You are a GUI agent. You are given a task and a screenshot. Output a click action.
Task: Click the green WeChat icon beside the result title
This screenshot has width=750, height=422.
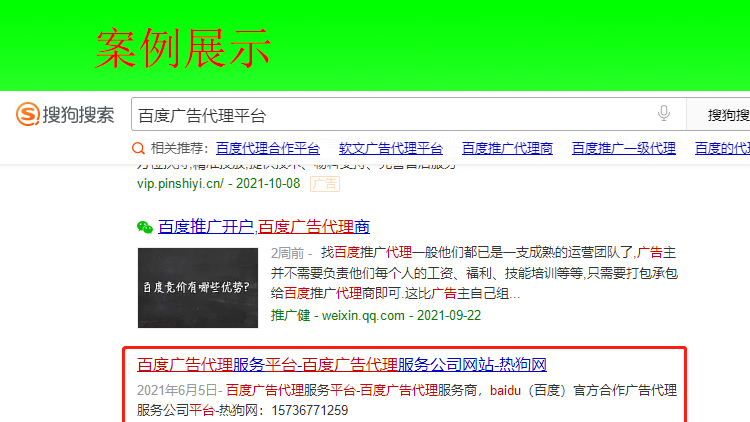tap(144, 227)
